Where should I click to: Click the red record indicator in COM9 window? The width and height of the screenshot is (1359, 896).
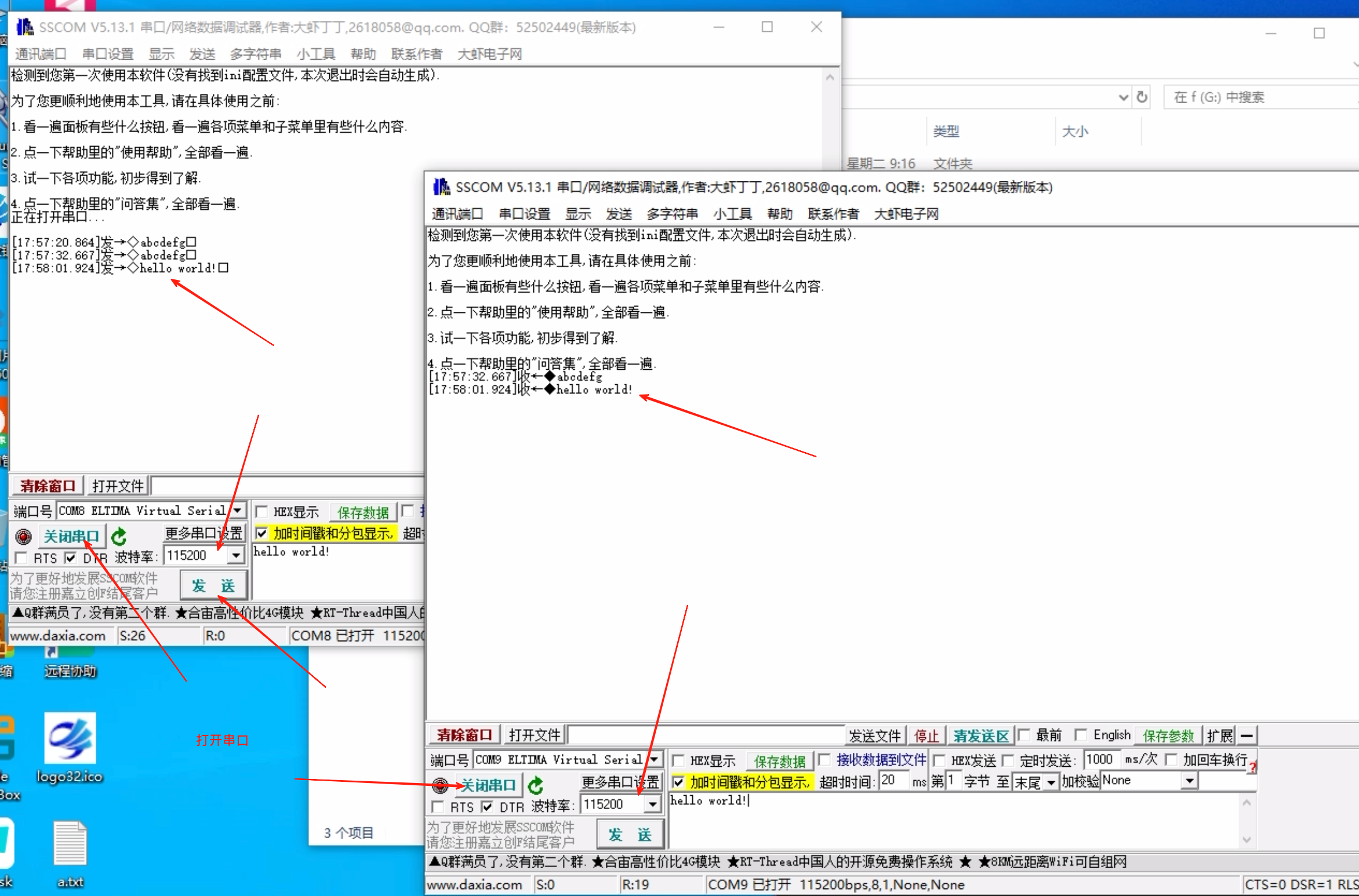(440, 785)
